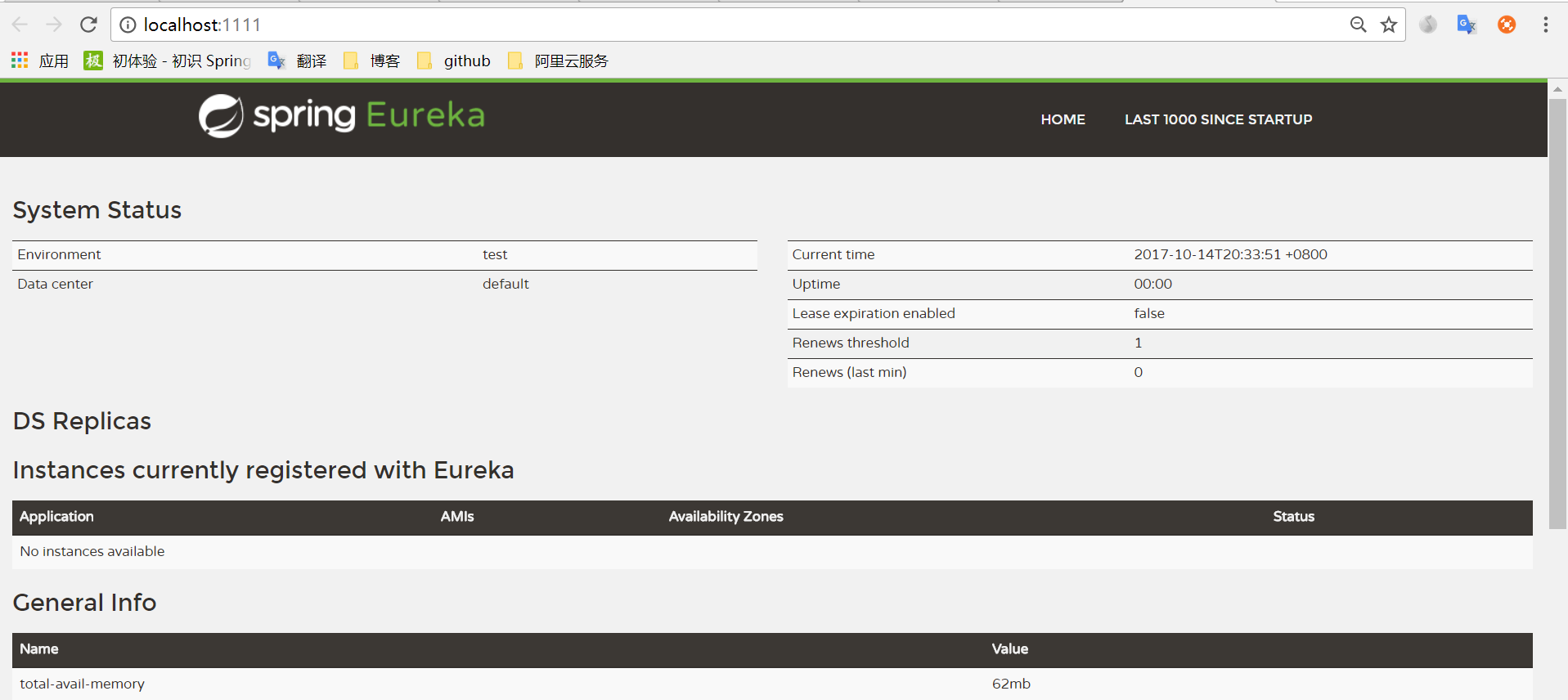Click the orange extension icon in toolbar
Screen dimensions: 1568x700
tap(1507, 25)
